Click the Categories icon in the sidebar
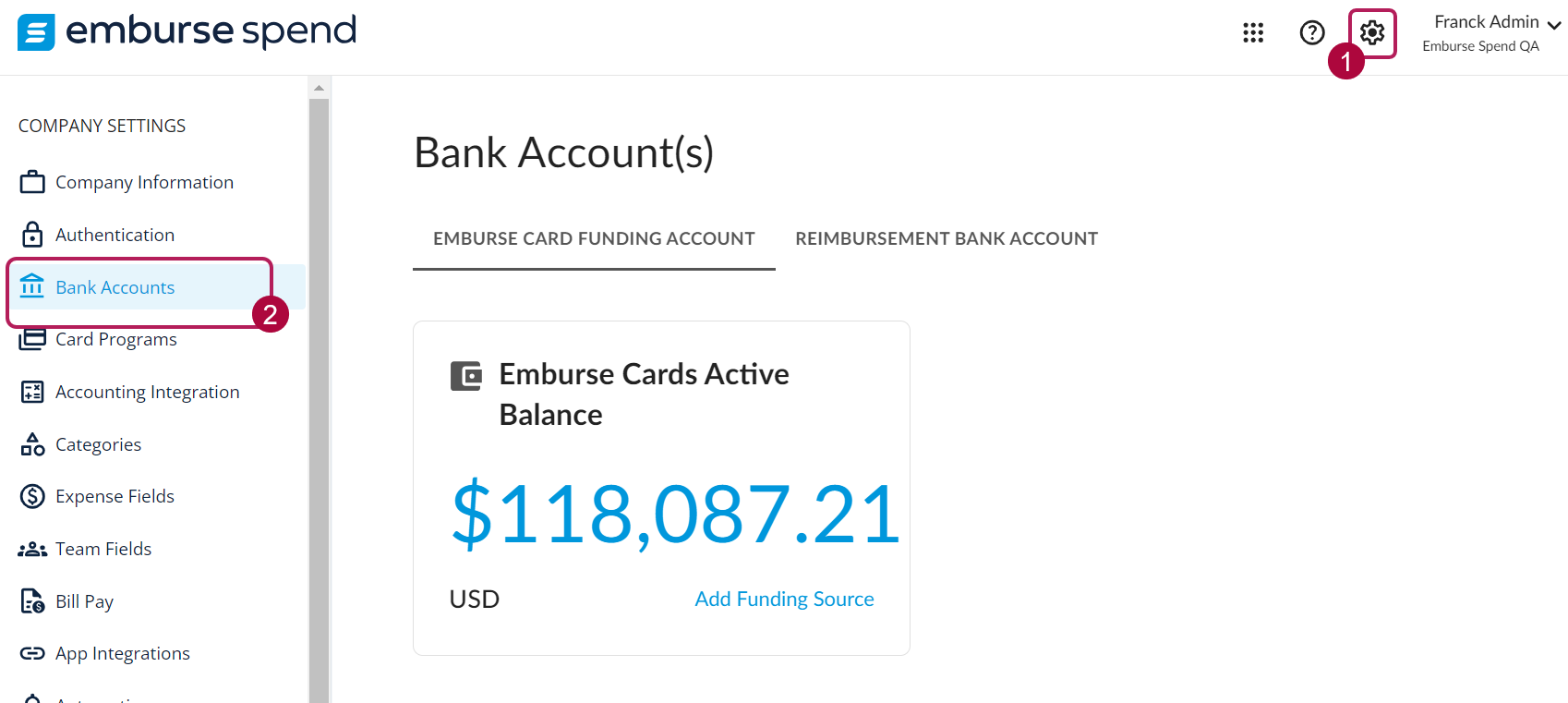This screenshot has height=703, width=1568. click(32, 443)
